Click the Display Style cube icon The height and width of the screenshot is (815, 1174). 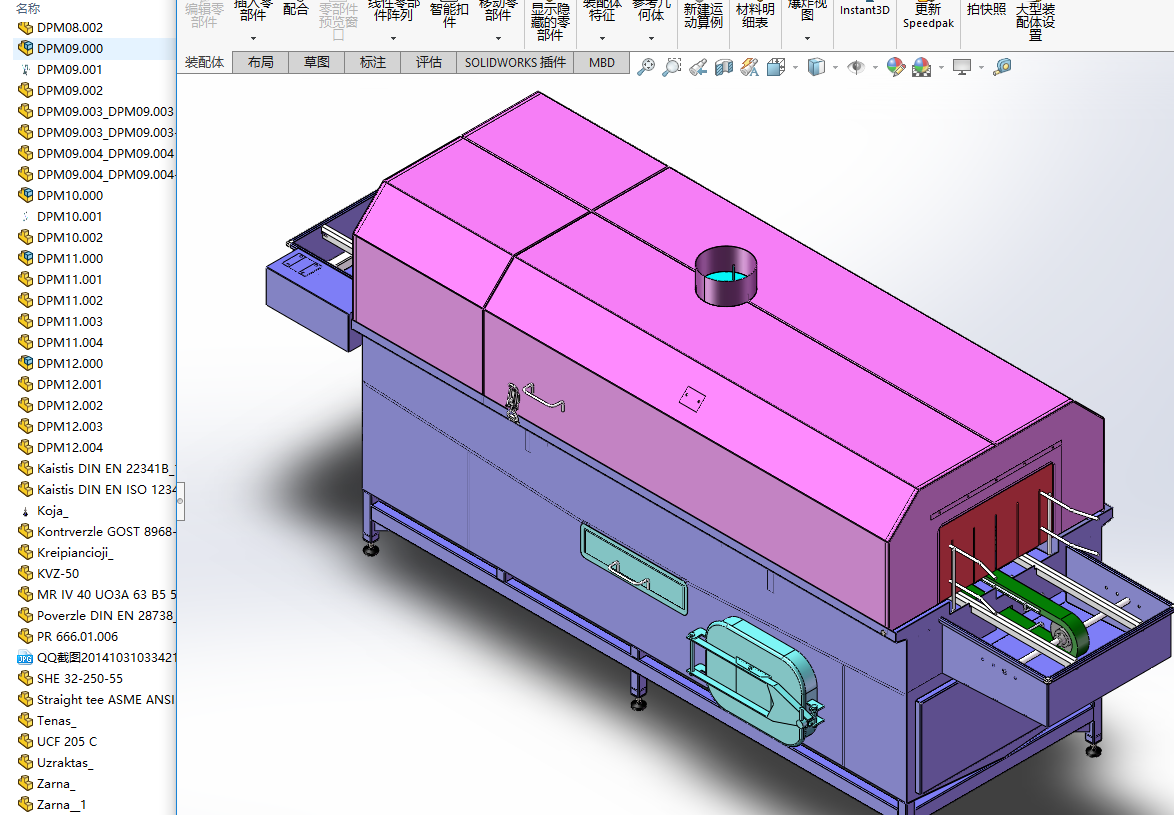click(x=817, y=67)
